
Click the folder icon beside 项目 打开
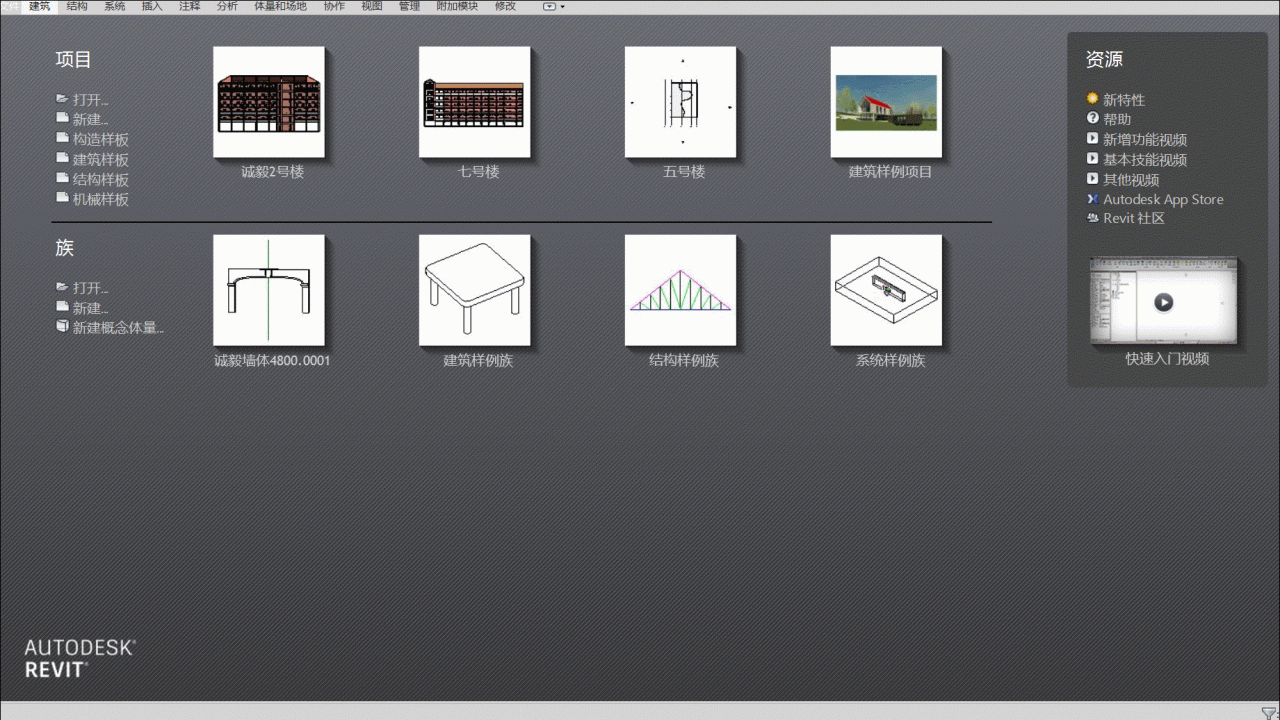coord(62,99)
